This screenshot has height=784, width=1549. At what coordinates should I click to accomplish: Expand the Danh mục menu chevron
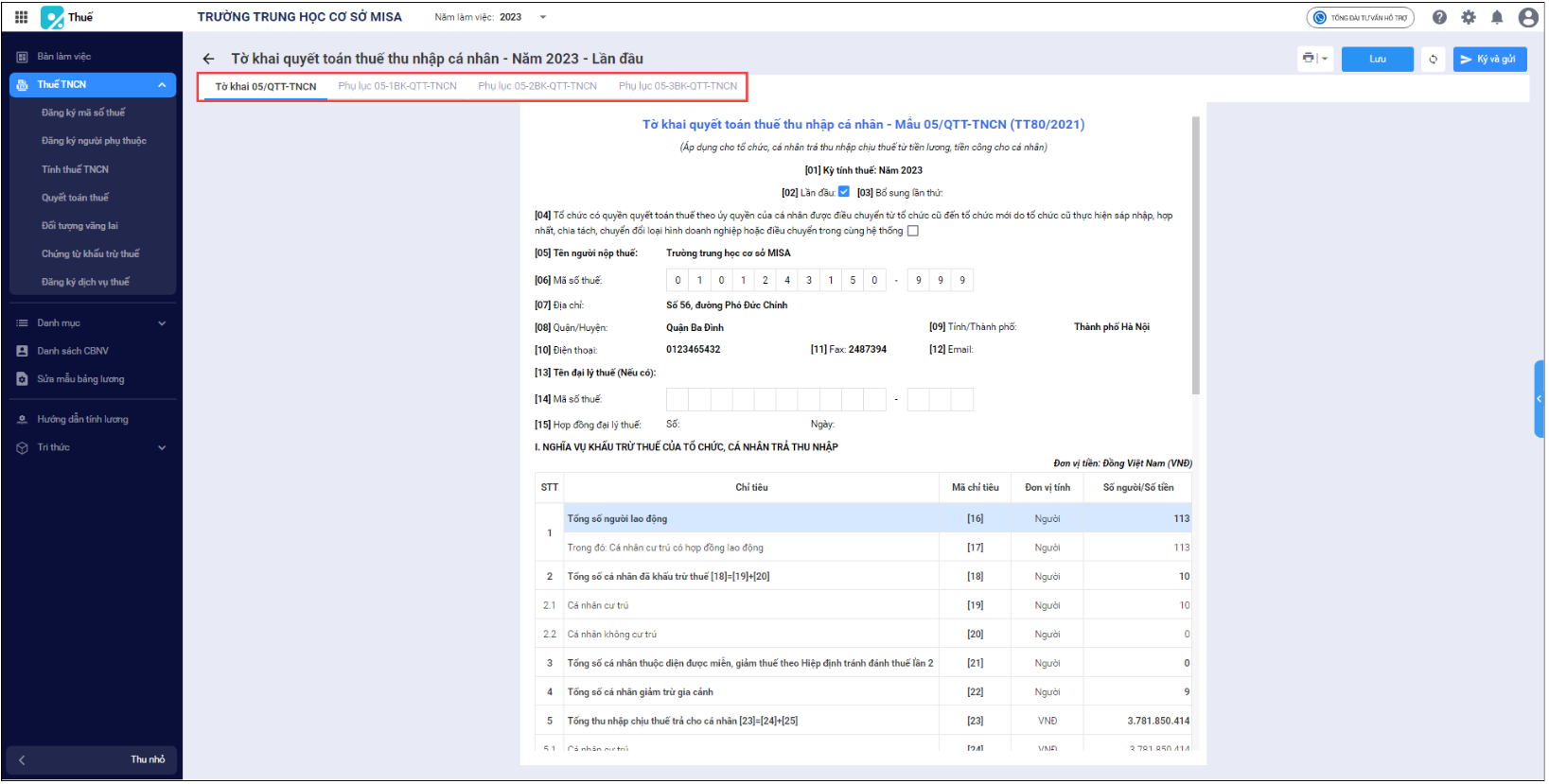point(162,323)
